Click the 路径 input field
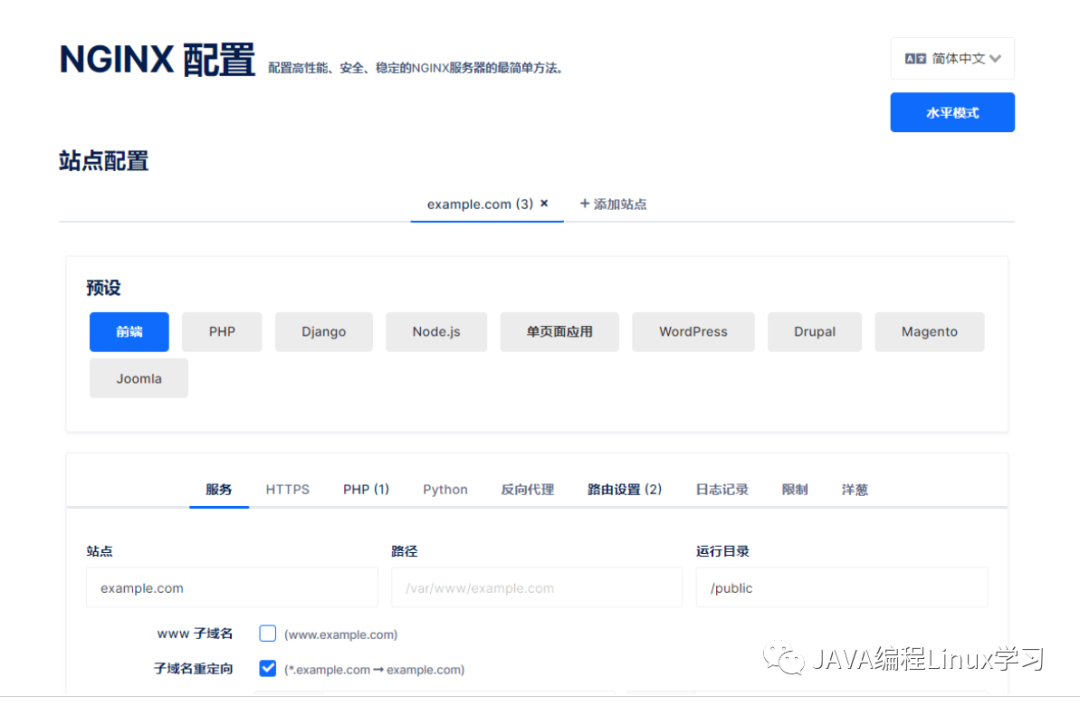The height and width of the screenshot is (706, 1080). click(537, 588)
